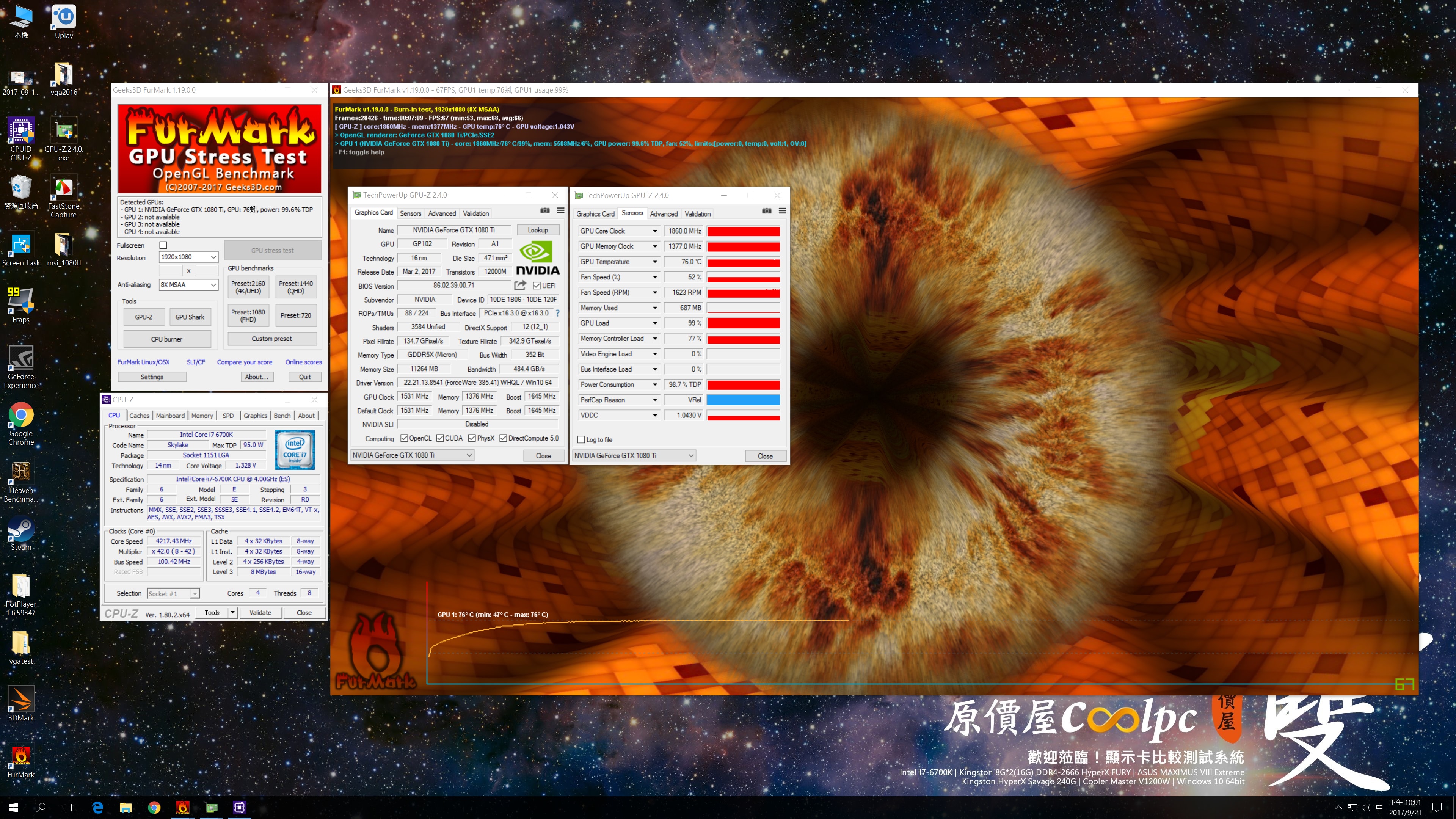Switch to Mainboard tab in CPU-Z

pyautogui.click(x=170, y=416)
